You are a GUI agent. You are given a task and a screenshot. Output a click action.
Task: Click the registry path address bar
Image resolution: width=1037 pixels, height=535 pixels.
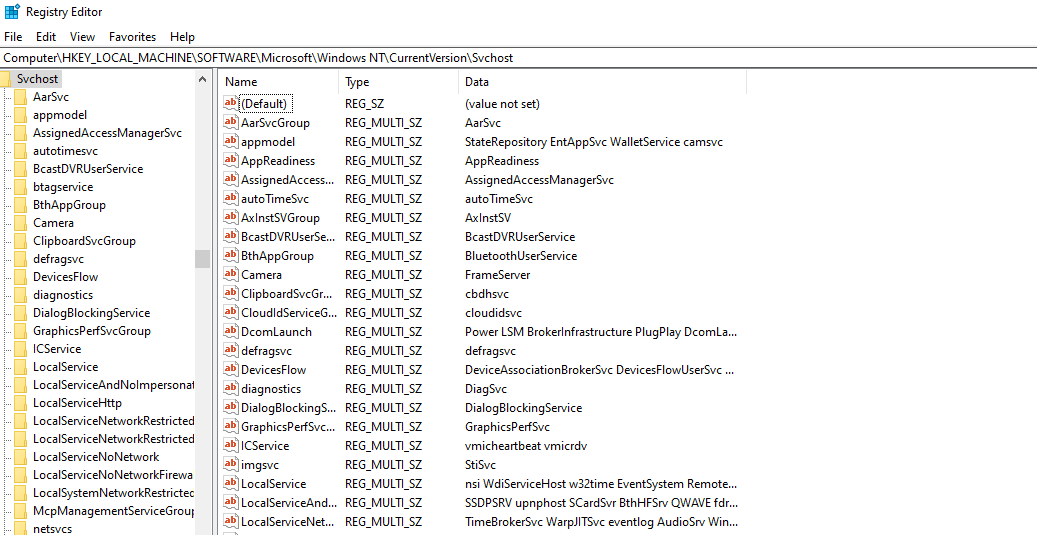pos(518,58)
